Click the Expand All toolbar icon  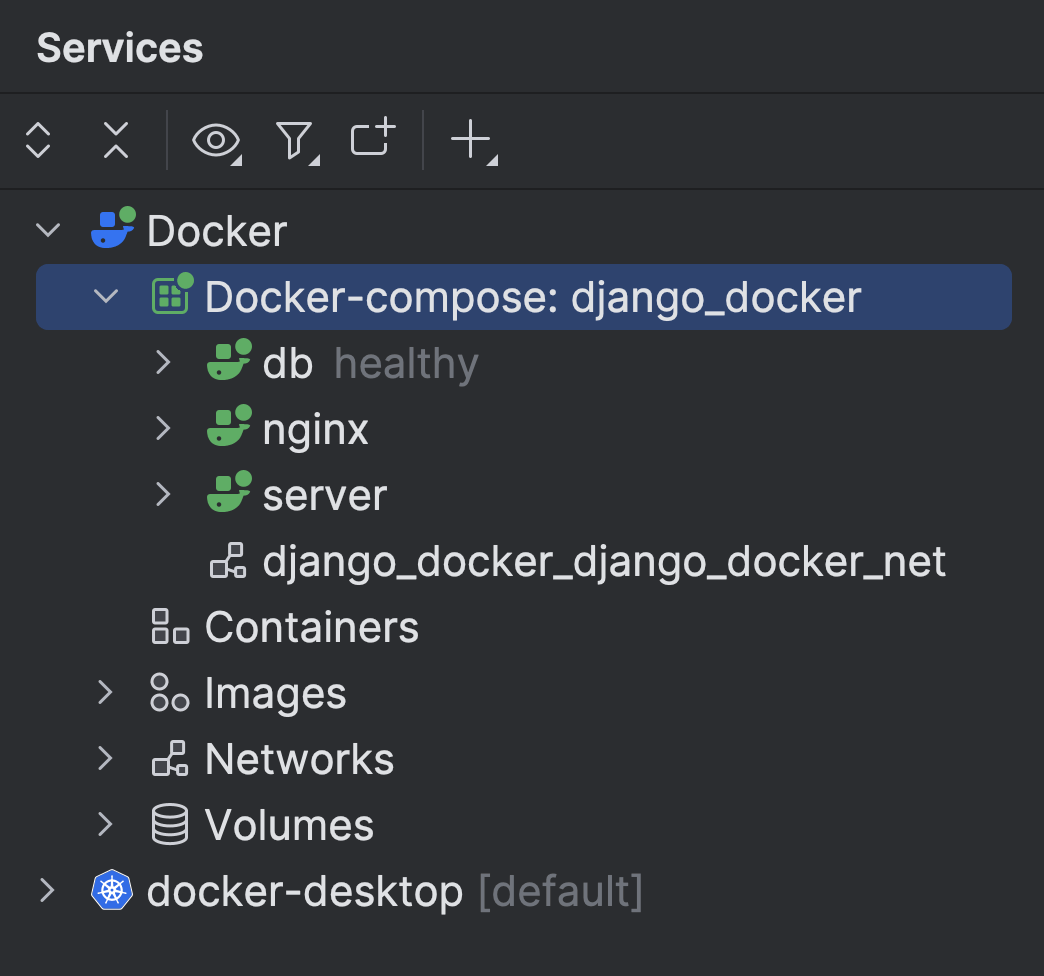[38, 140]
